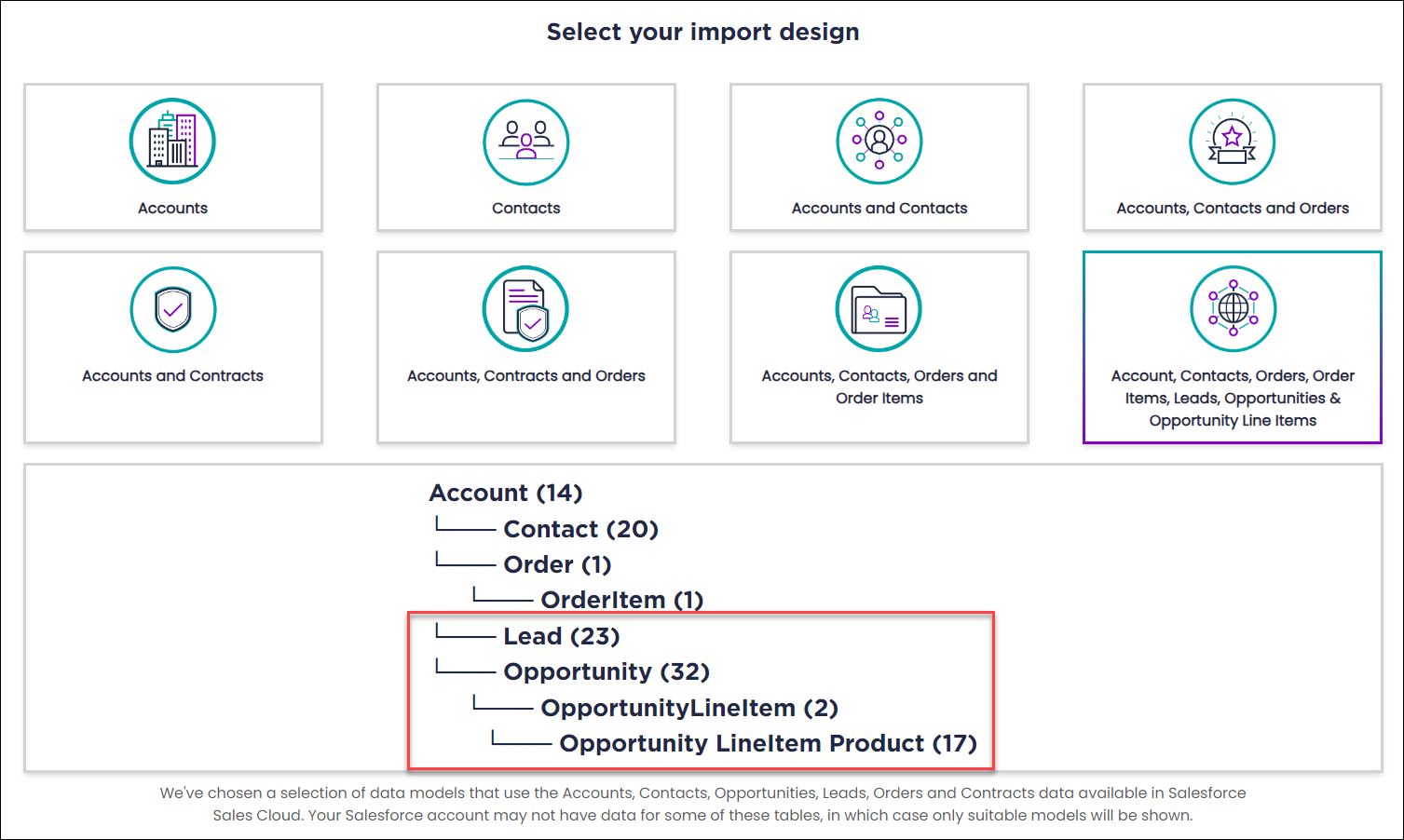
Task: Click the Accounts buildings icon
Action: (172, 142)
